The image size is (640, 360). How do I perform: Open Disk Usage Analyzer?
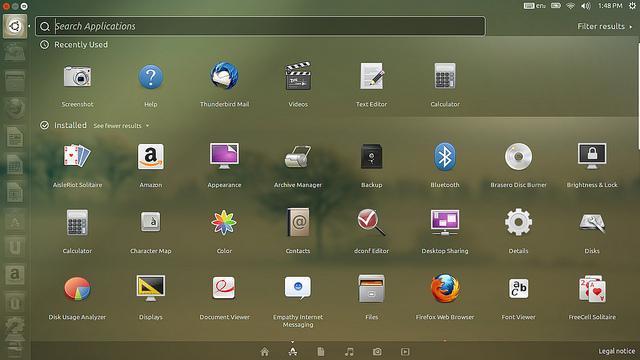point(77,289)
